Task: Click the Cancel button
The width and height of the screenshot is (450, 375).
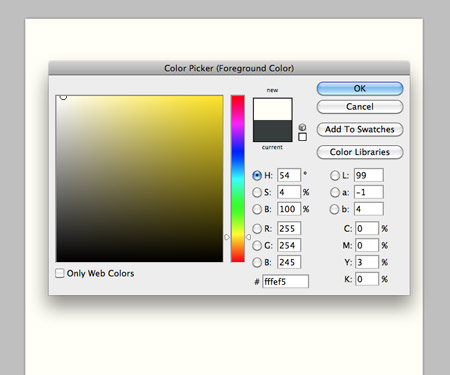Action: click(x=360, y=107)
